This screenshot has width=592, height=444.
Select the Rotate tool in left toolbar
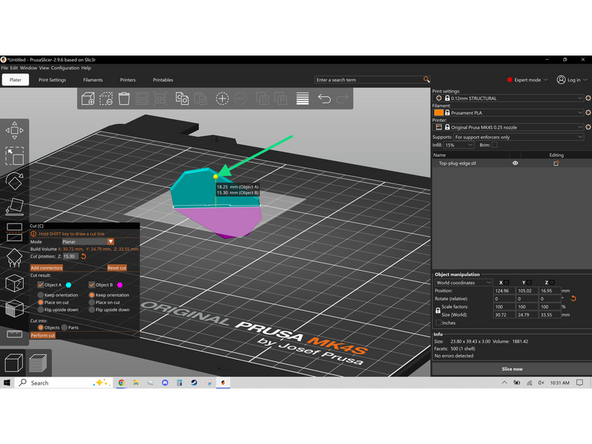pos(14,181)
